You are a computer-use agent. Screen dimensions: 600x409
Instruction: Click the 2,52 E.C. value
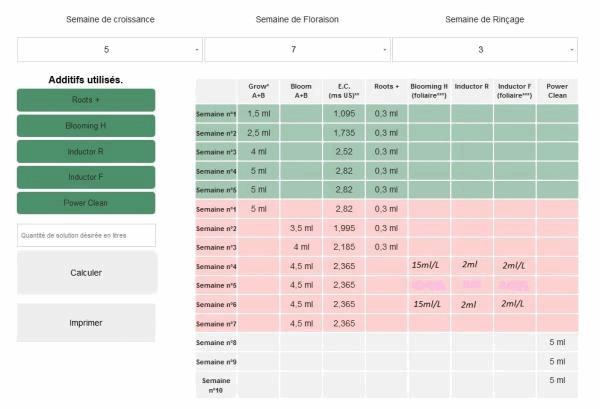pos(344,152)
